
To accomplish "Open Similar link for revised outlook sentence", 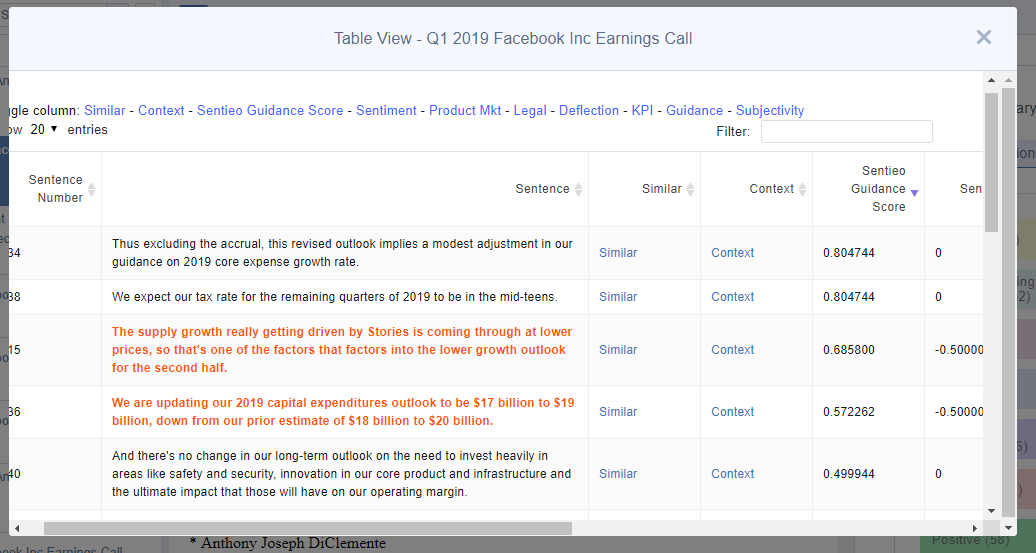I will (x=618, y=252).
